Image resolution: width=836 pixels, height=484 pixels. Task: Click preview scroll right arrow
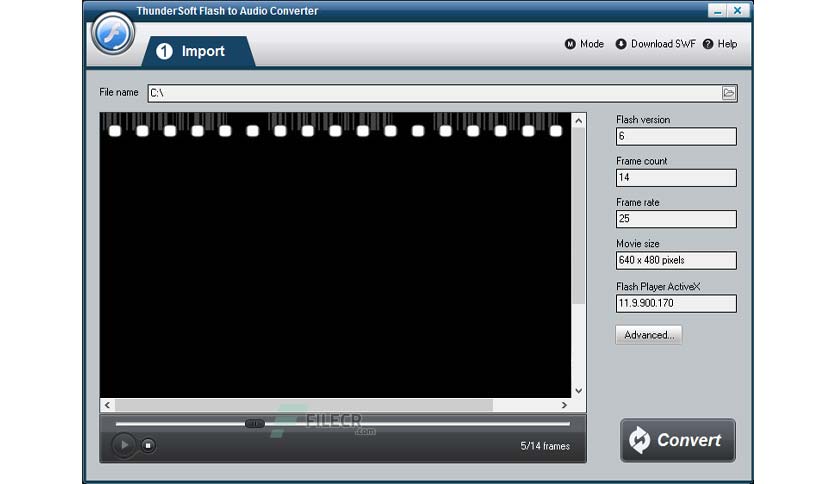[x=564, y=405]
